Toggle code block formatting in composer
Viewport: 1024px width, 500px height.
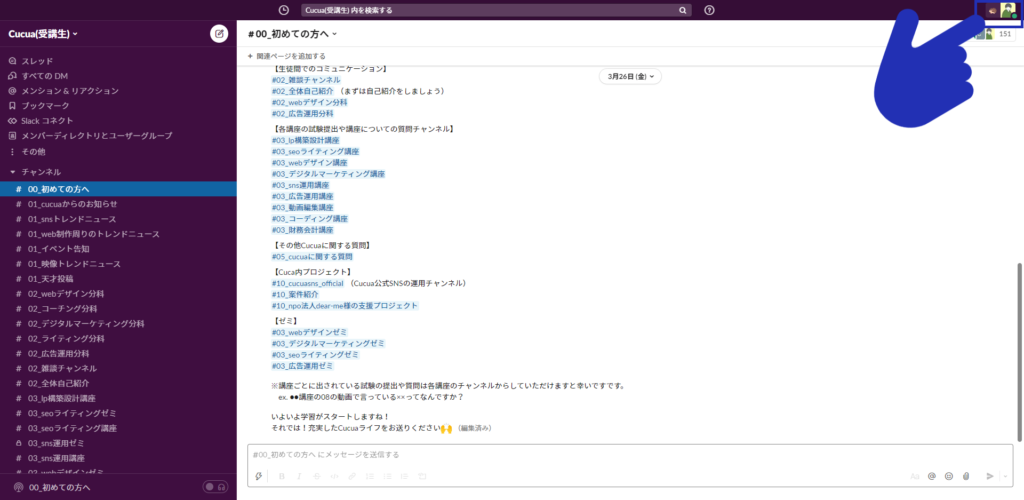click(x=423, y=476)
